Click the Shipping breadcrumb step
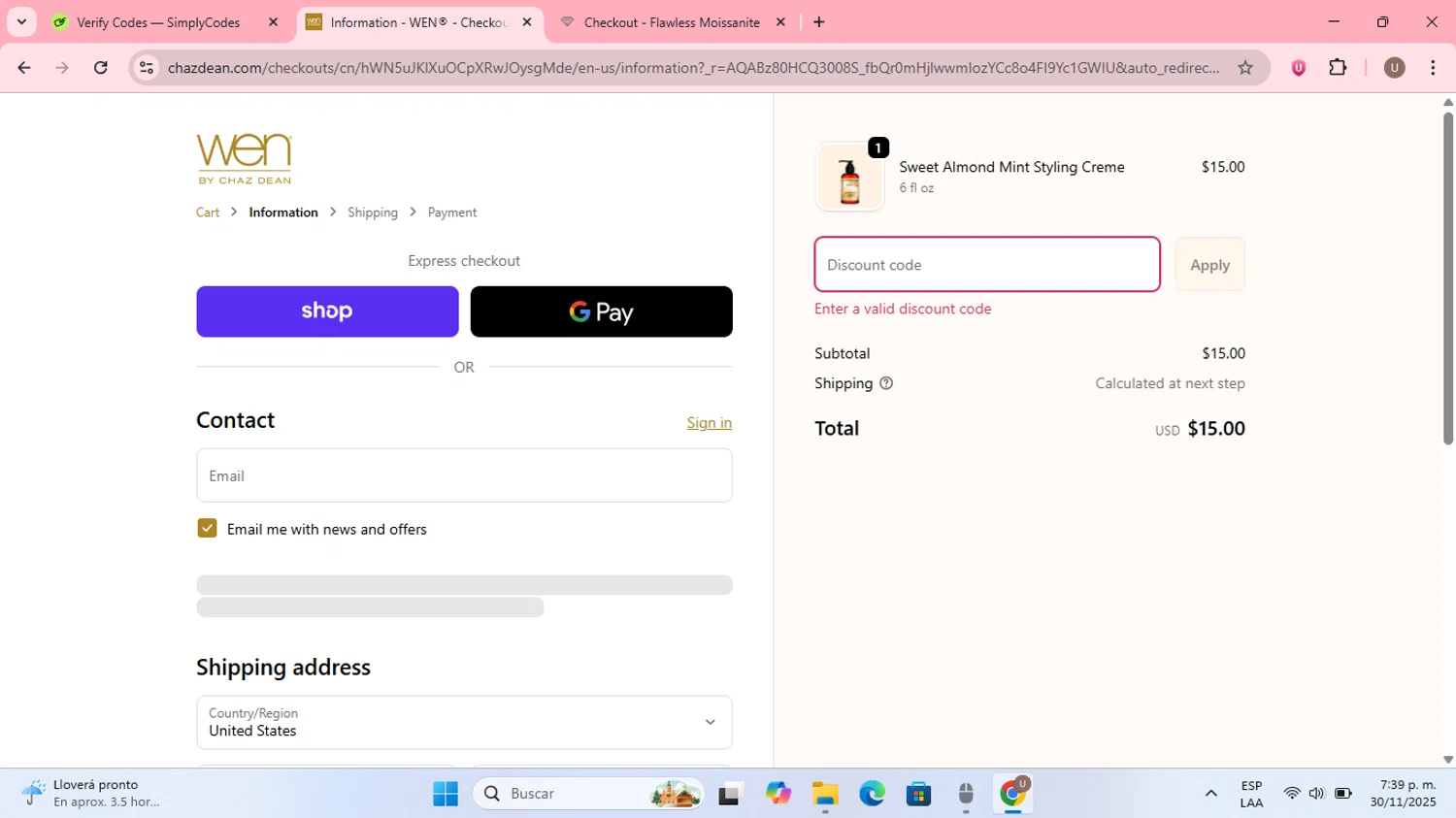 [373, 213]
